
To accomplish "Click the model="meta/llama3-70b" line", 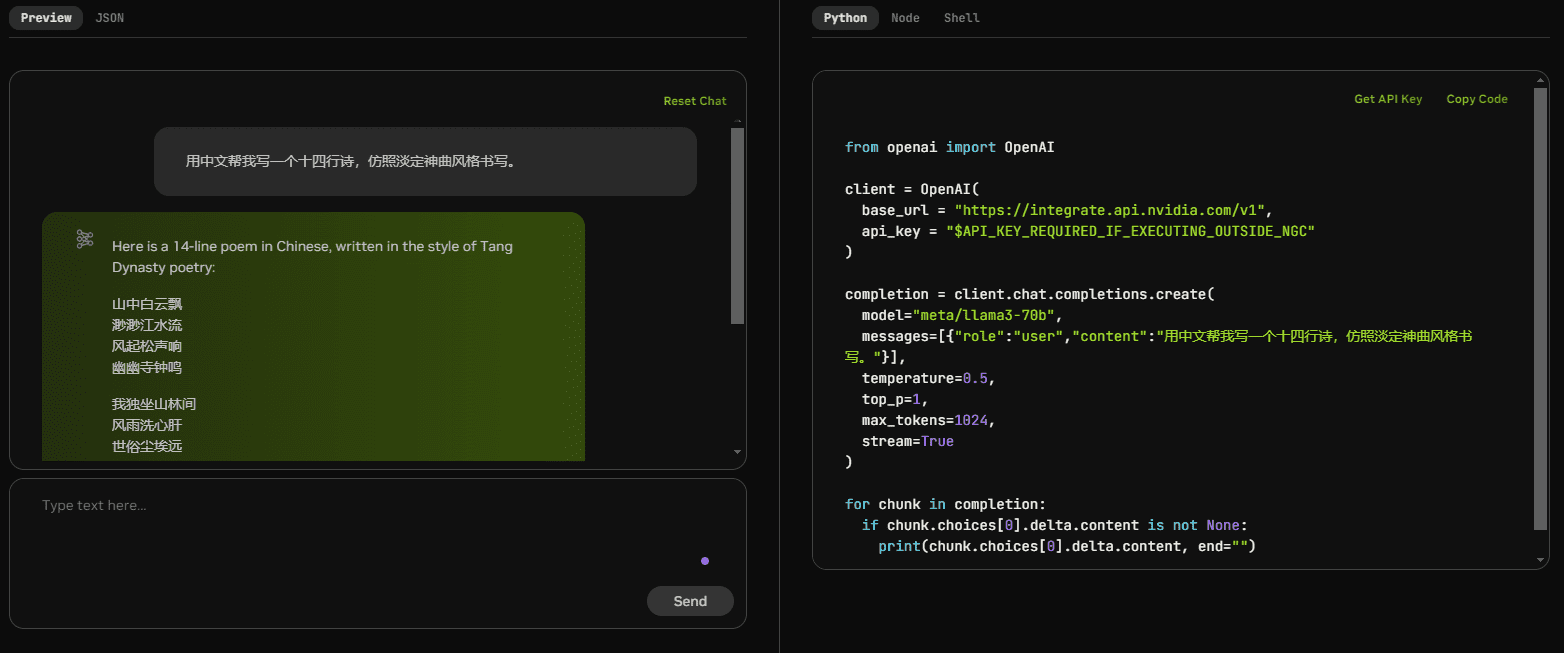I will click(x=961, y=315).
